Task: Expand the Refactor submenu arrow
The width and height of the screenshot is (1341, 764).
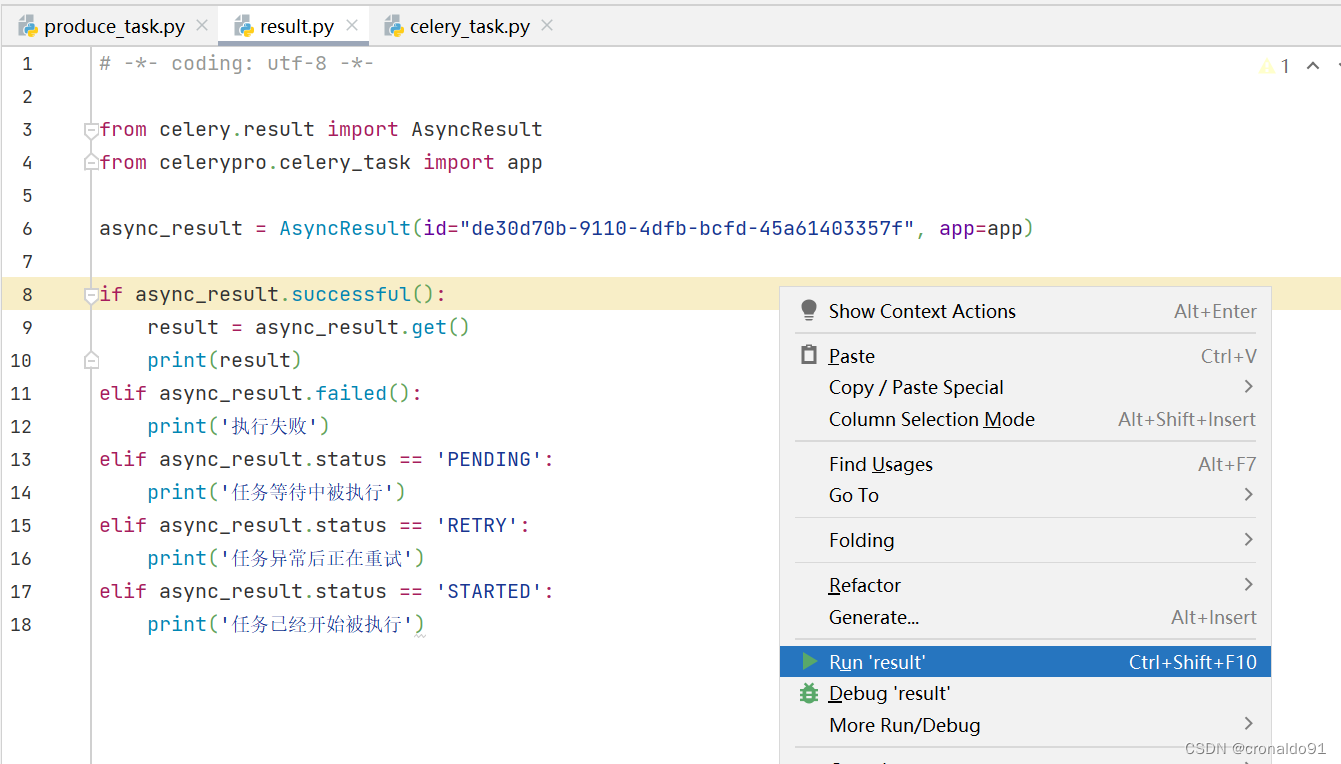Action: tap(1248, 584)
